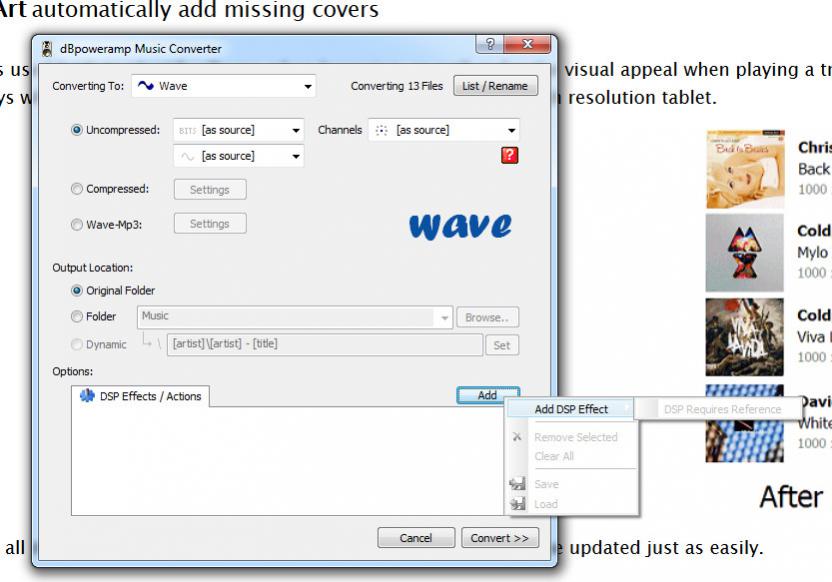
Task: Click the DSP Effects gear icon
Action: pyautogui.click(x=86, y=396)
